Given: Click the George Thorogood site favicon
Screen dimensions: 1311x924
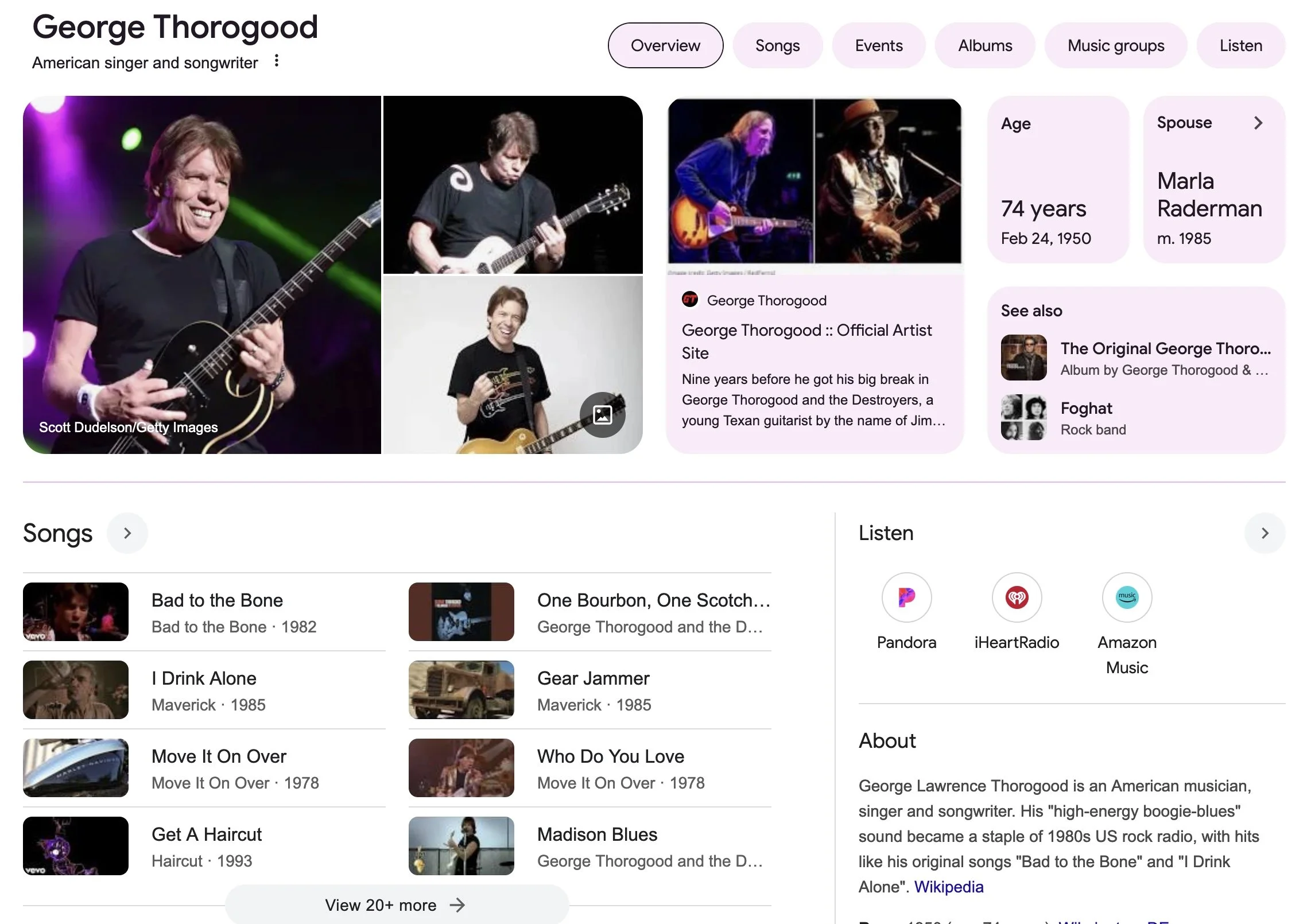Looking at the screenshot, I should (x=690, y=300).
